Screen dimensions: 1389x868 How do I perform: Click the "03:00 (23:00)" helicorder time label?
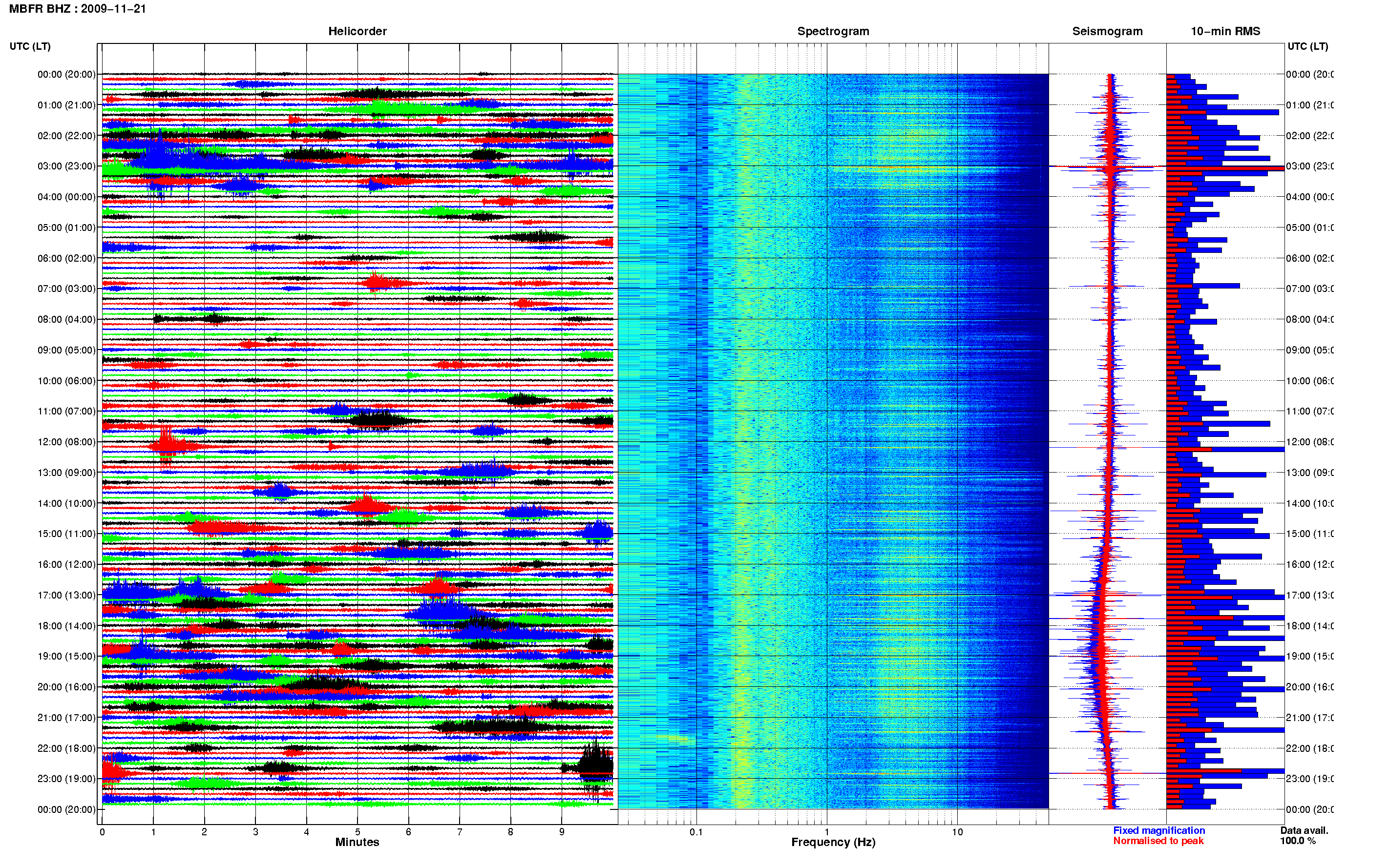(66, 166)
